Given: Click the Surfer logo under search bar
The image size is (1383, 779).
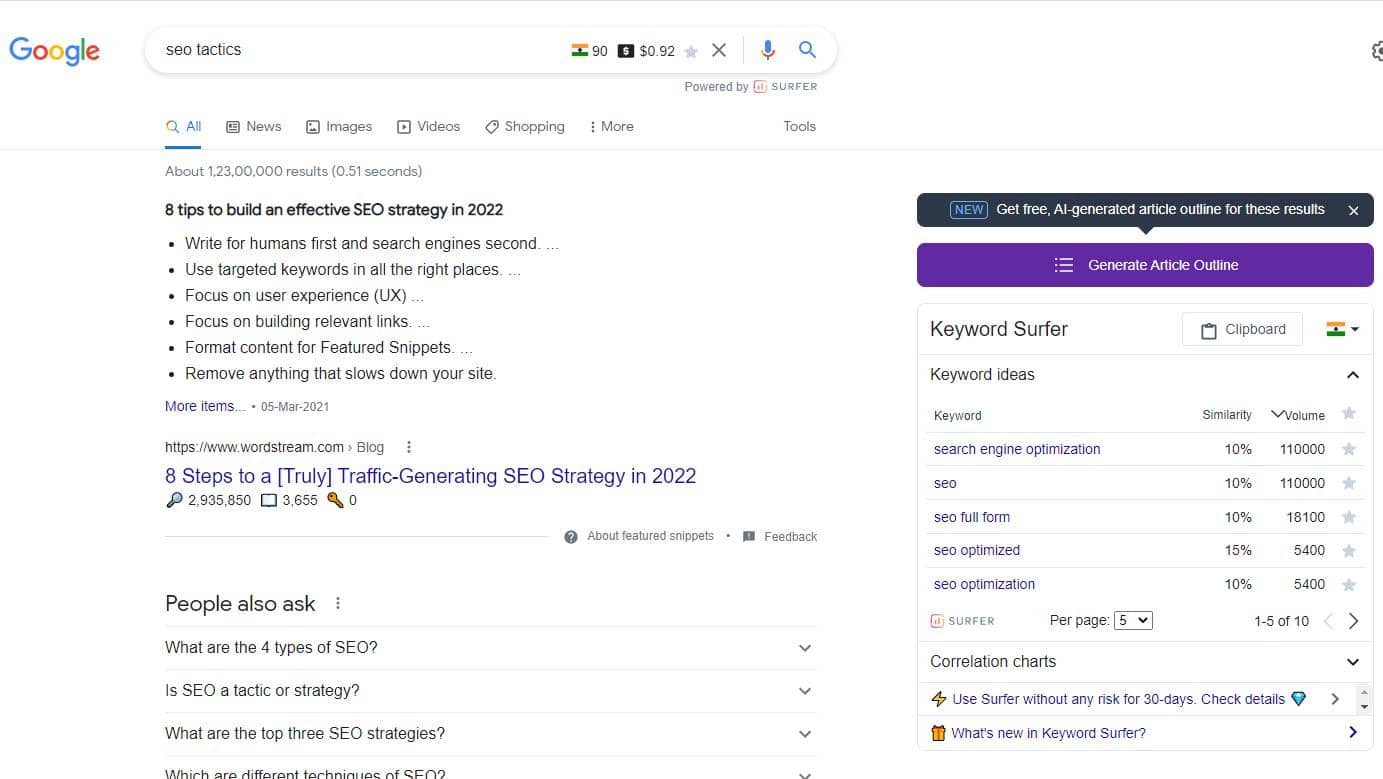Looking at the screenshot, I should pyautogui.click(x=785, y=87).
